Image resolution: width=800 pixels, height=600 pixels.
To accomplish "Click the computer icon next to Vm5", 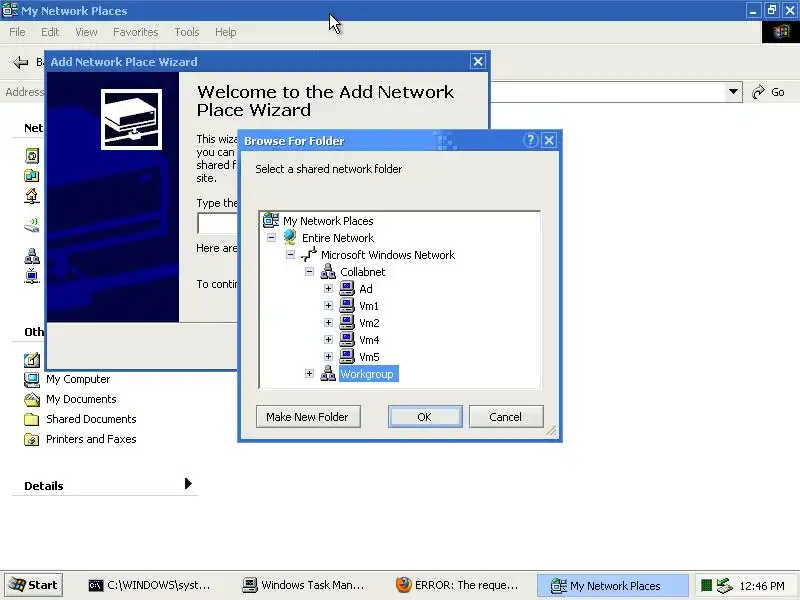I will click(347, 356).
